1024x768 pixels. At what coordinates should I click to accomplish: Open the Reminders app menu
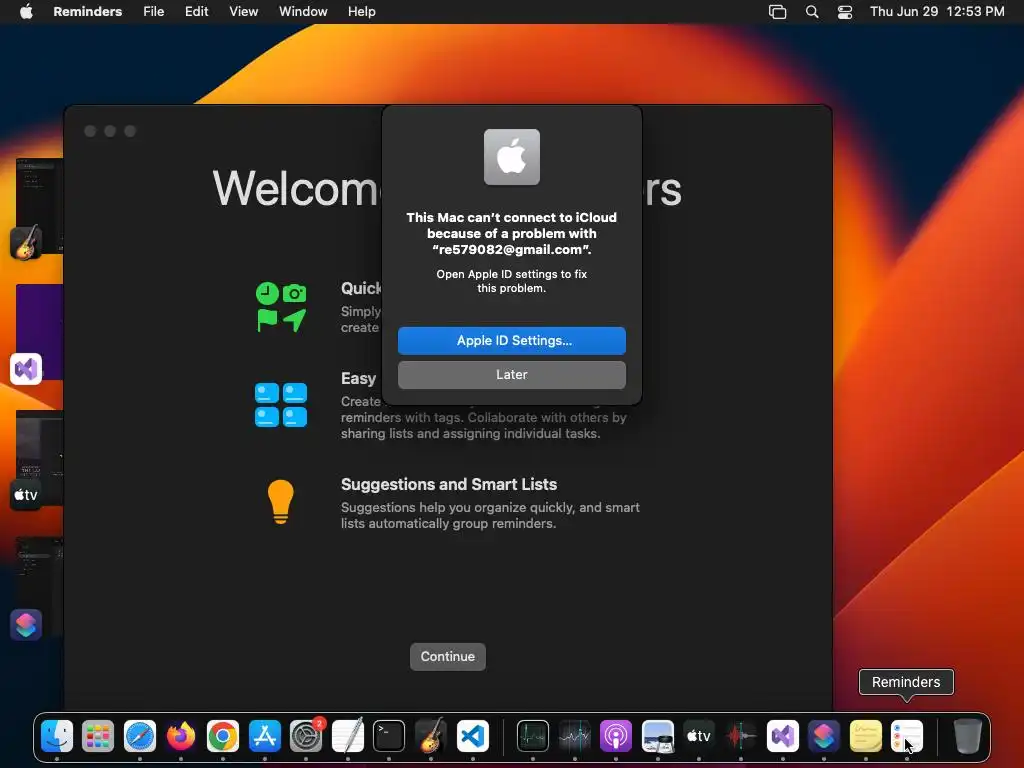(x=88, y=12)
